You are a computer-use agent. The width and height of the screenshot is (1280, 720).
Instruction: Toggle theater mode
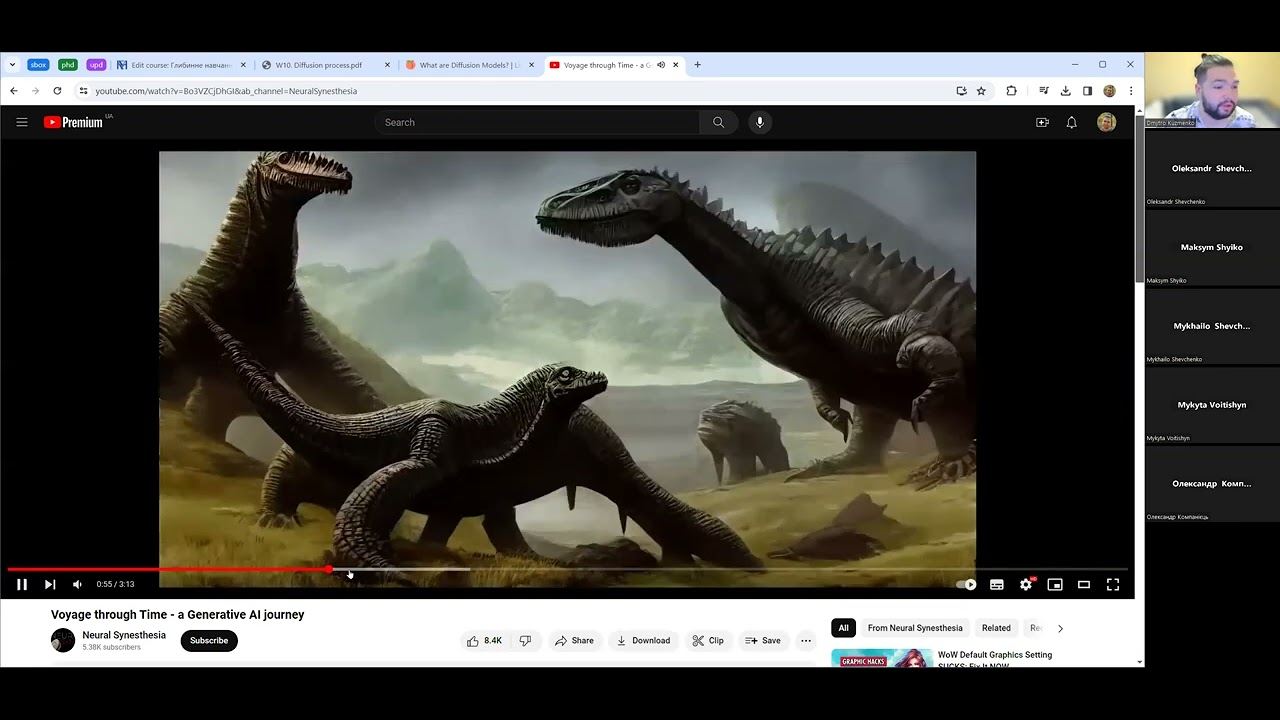pos(1084,584)
